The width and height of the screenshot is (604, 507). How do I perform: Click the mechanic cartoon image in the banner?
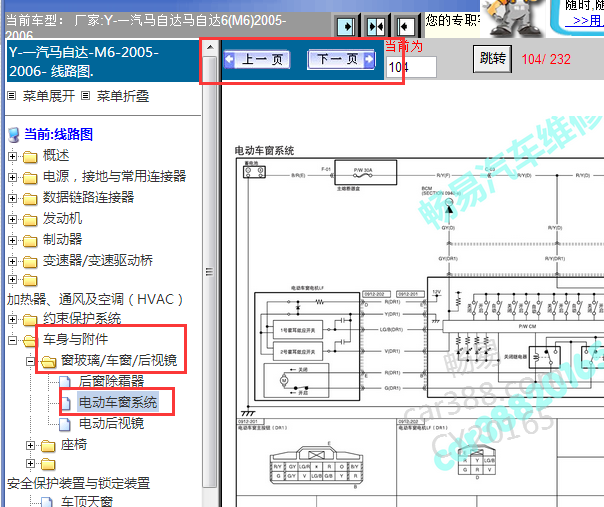[x=512, y=18]
